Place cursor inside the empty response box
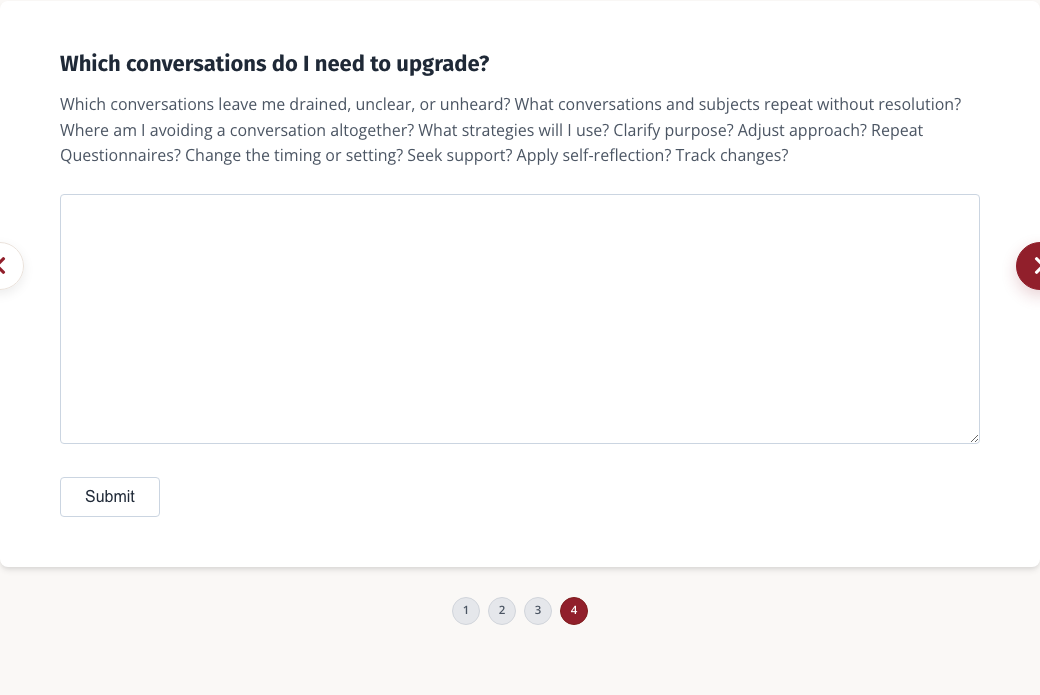This screenshot has width=1040, height=695. 520,319
